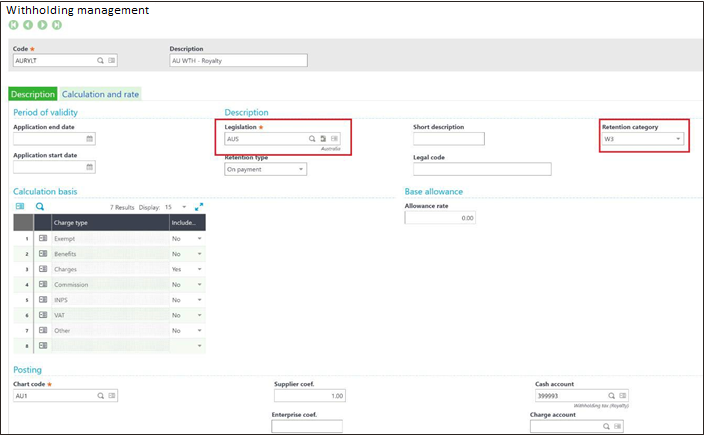The width and height of the screenshot is (705, 436).
Task: Open row actions for Benefits line
Action: [43, 254]
